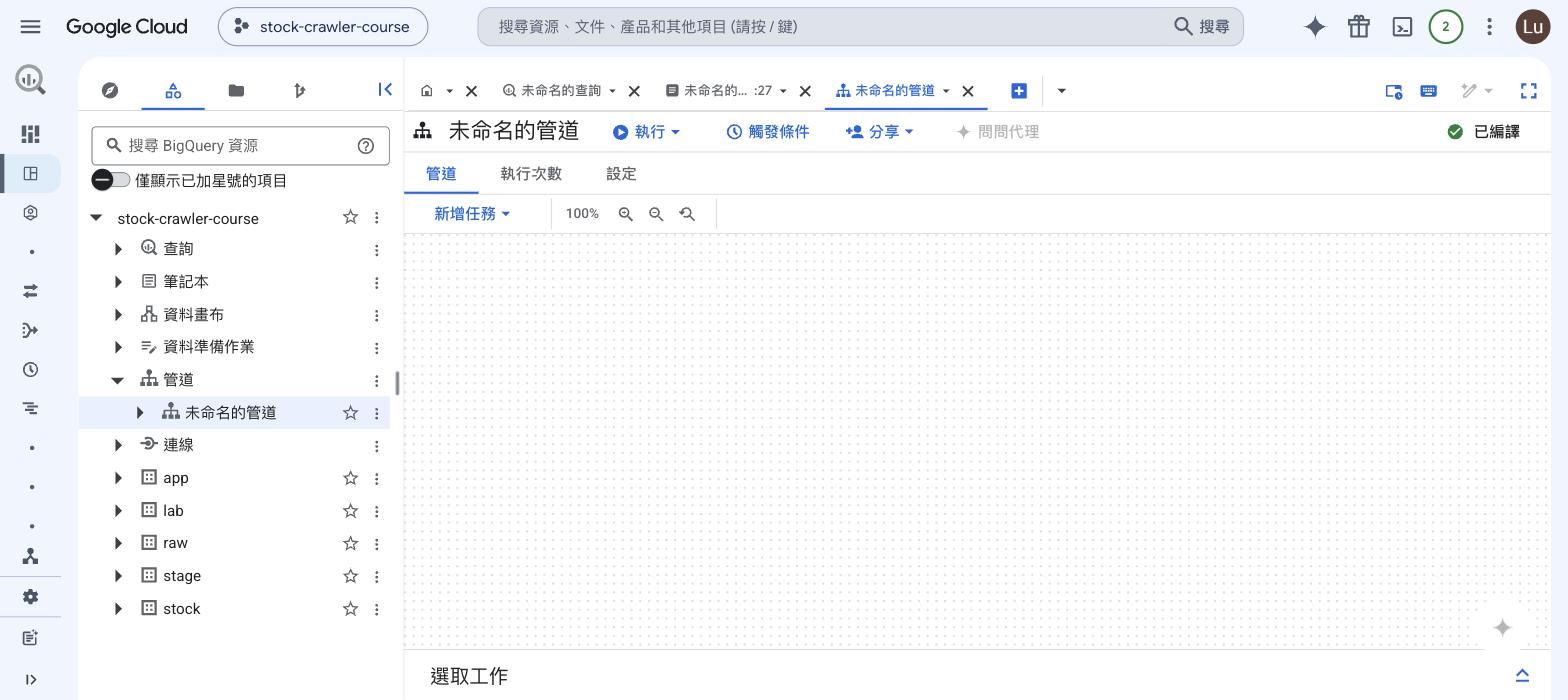Collapse the stock-crawler-course project tree
Image resolution: width=1568 pixels, height=700 pixels.
(x=96, y=218)
